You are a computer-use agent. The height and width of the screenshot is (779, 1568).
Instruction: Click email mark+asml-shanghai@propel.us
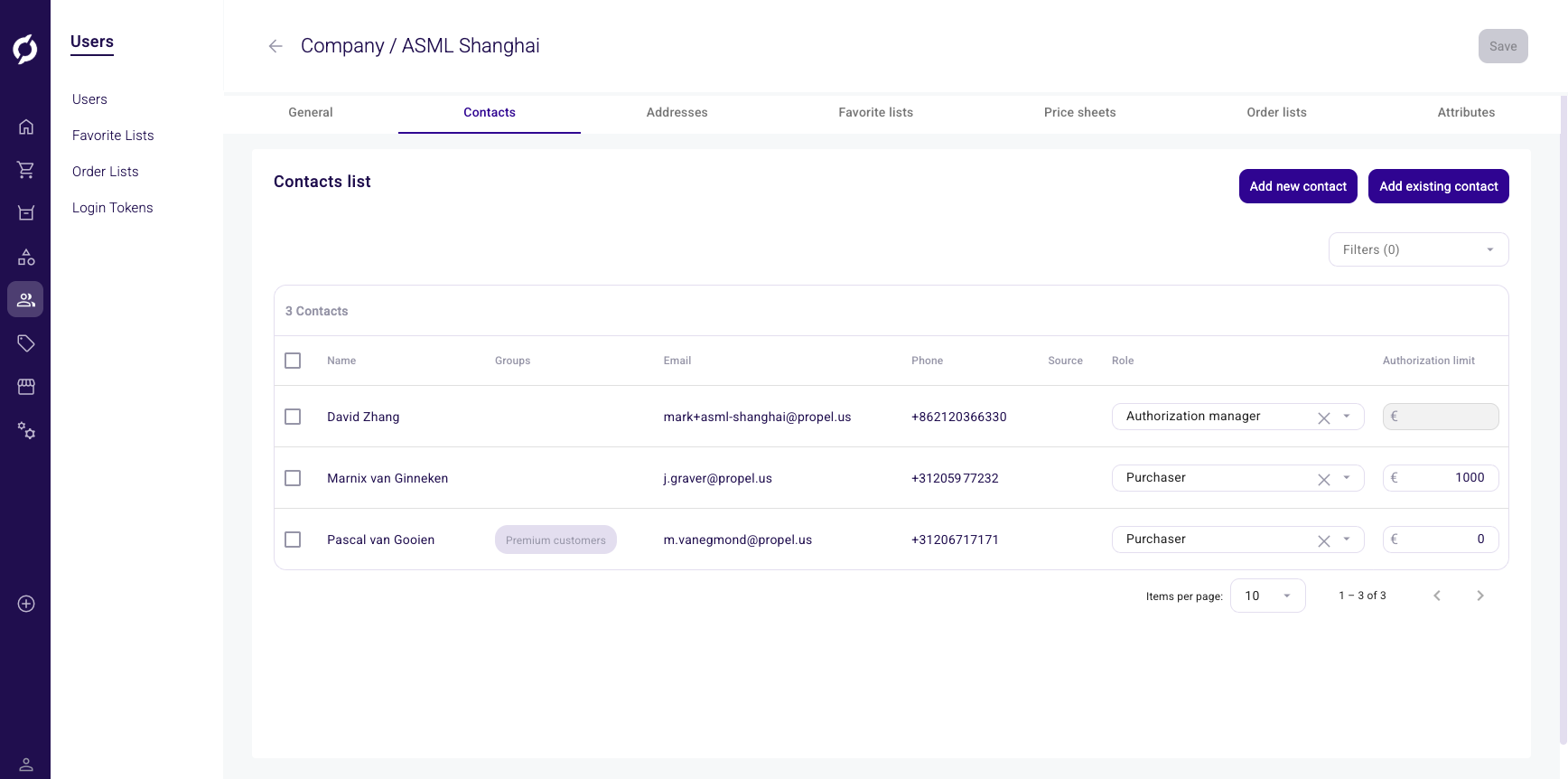point(757,417)
